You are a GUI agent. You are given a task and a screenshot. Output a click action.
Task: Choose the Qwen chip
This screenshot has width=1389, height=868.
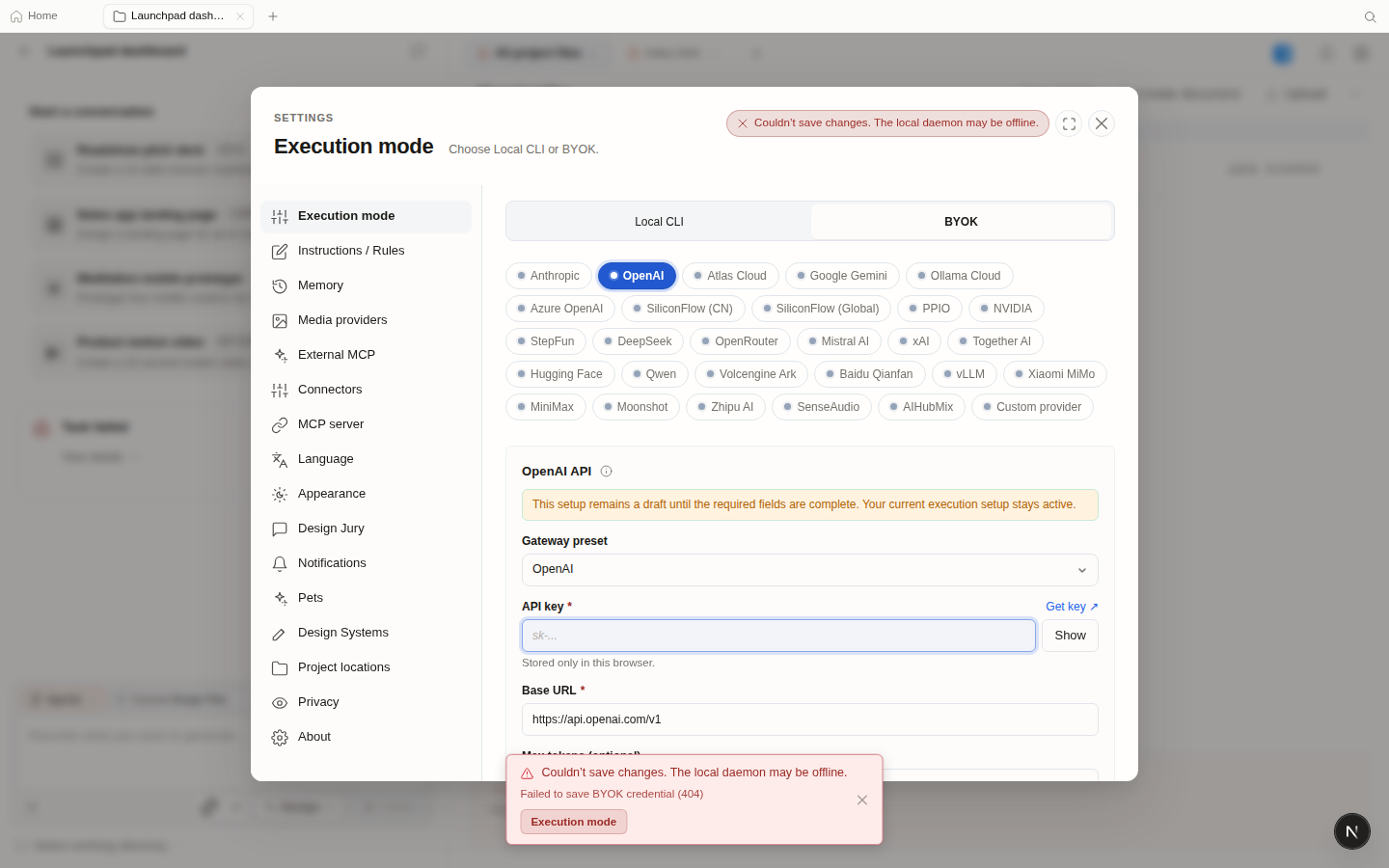[655, 374]
